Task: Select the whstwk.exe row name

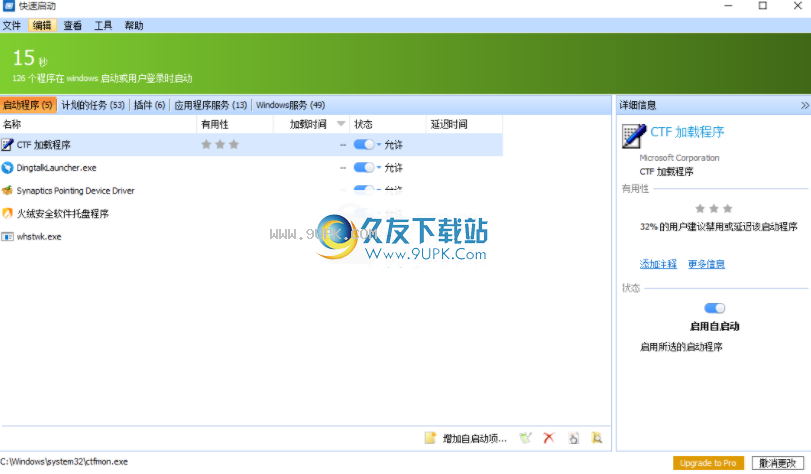Action: (39, 236)
